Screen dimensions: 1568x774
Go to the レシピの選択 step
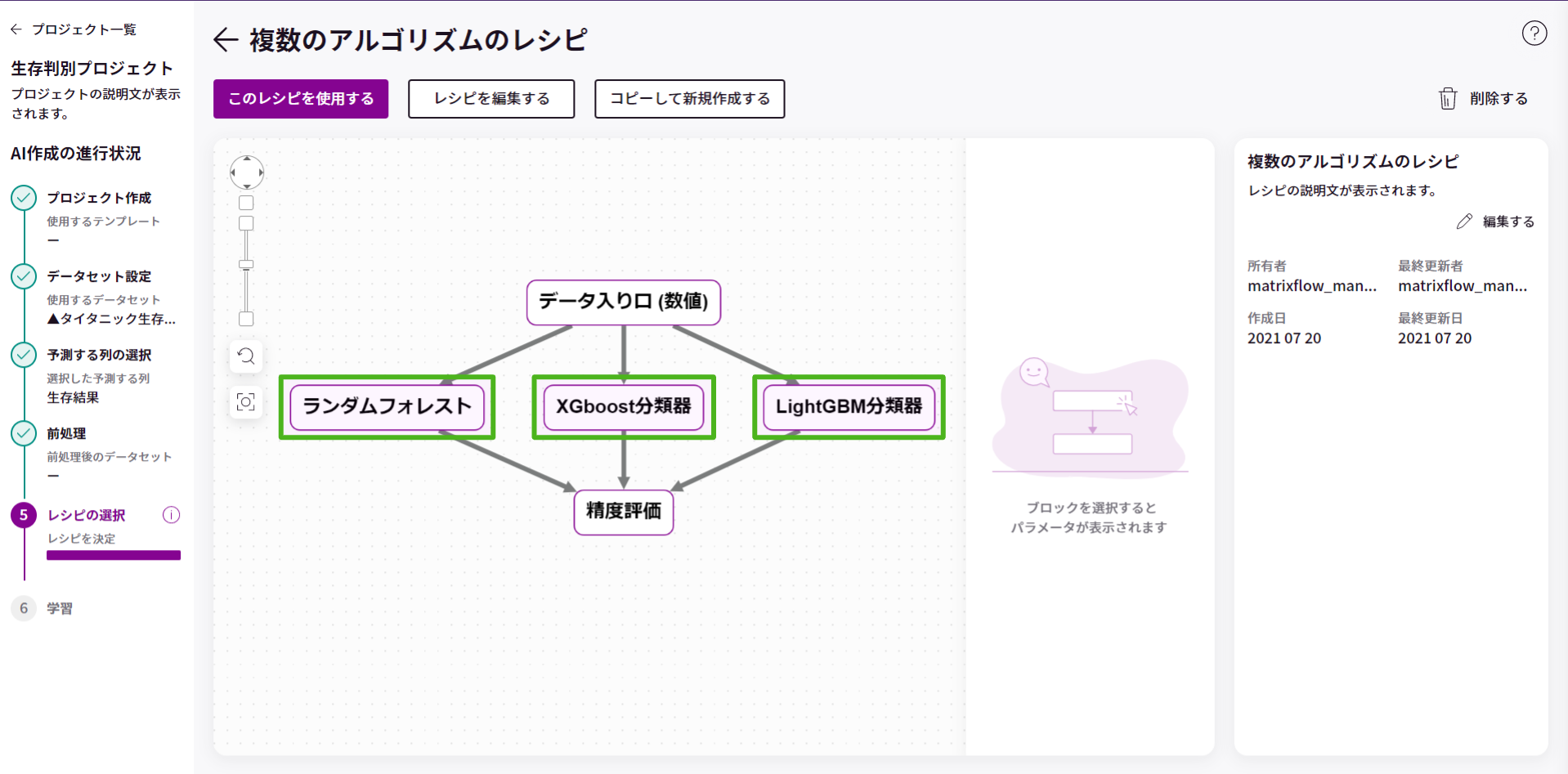87,515
